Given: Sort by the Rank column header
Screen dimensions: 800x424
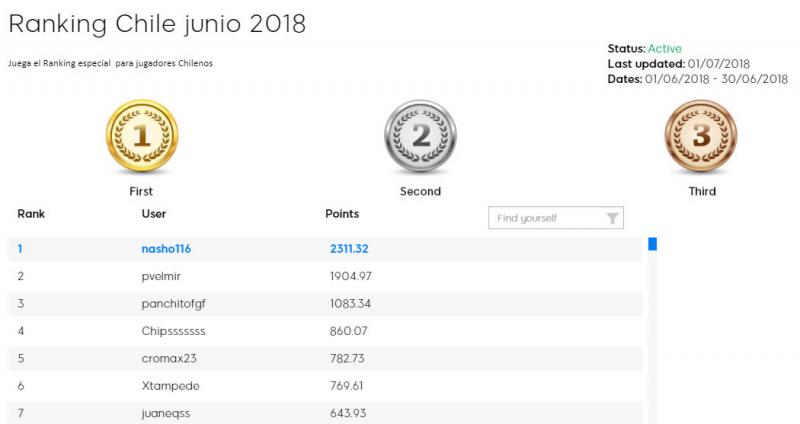Looking at the screenshot, I should pyautogui.click(x=31, y=214).
